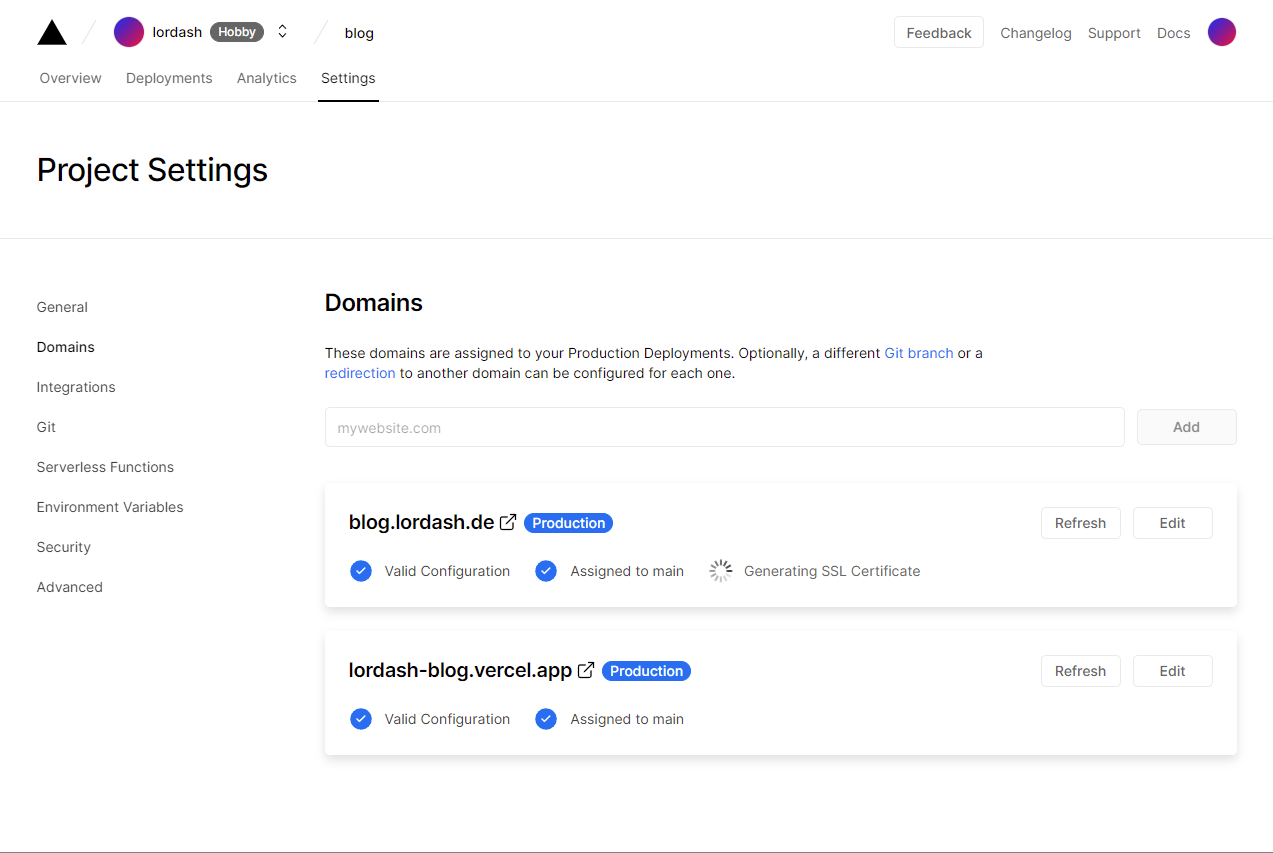Refresh the lordash-blog.vercel.app domain

point(1081,671)
